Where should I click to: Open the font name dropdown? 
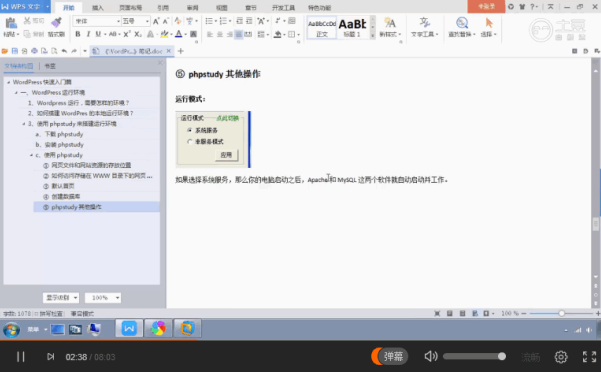pyautogui.click(x=118, y=21)
